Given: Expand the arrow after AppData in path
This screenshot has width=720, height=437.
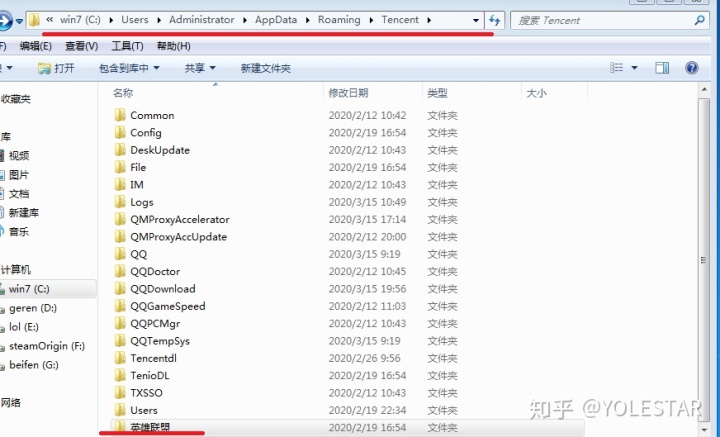Looking at the screenshot, I should point(307,20).
